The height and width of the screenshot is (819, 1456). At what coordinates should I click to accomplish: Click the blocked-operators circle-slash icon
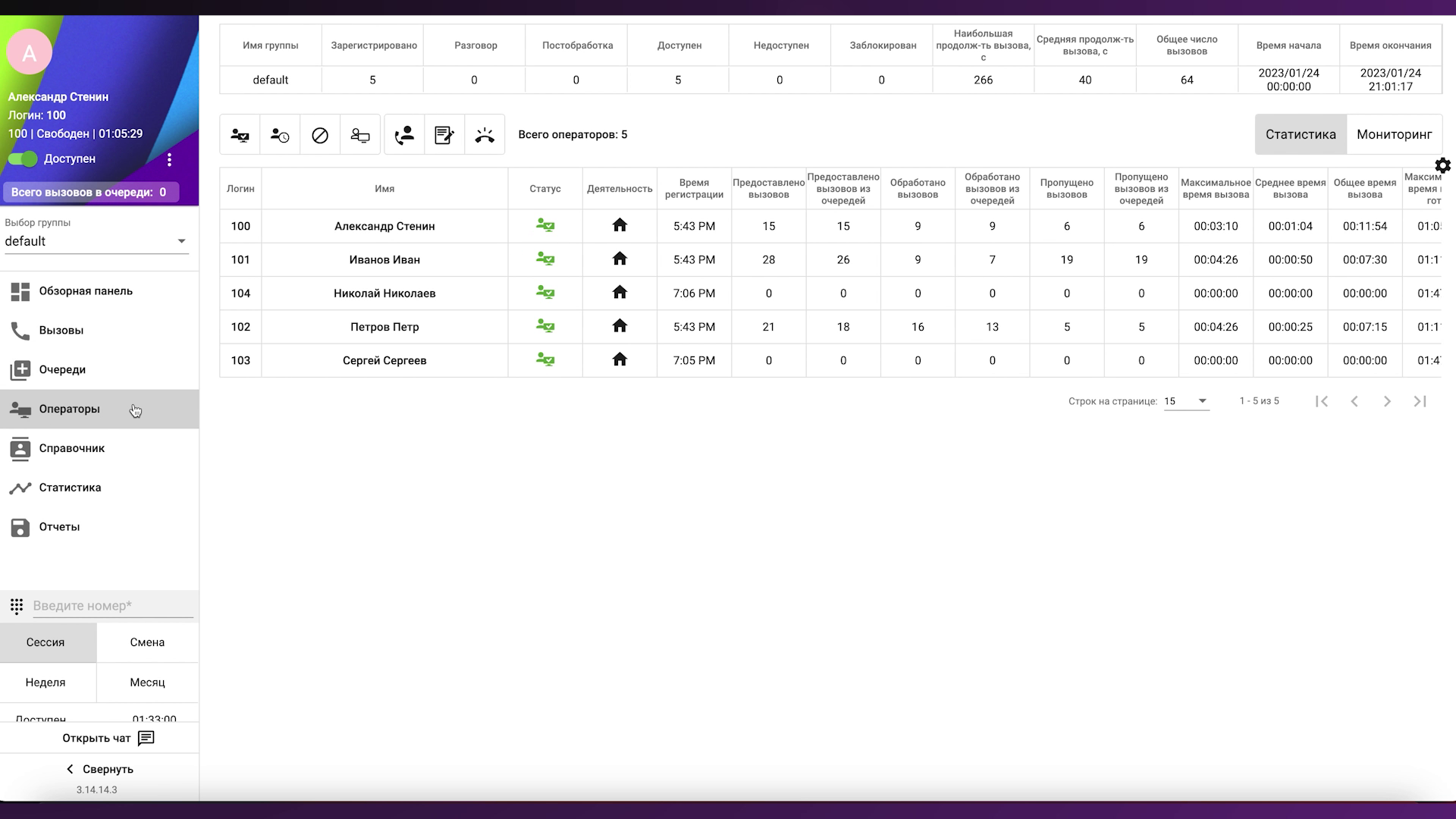[x=320, y=135]
